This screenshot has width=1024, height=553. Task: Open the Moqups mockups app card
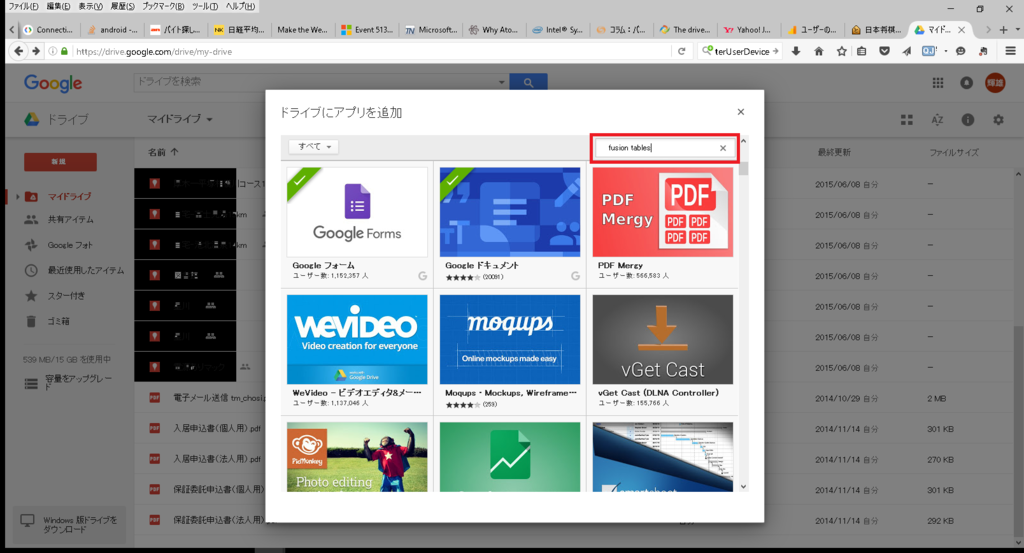[510, 351]
